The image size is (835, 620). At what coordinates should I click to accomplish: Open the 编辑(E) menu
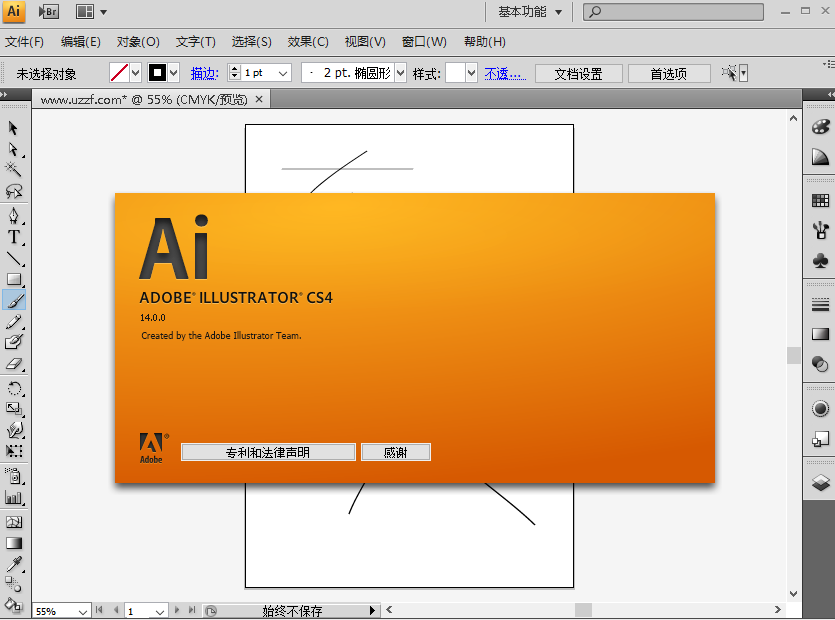[80, 42]
